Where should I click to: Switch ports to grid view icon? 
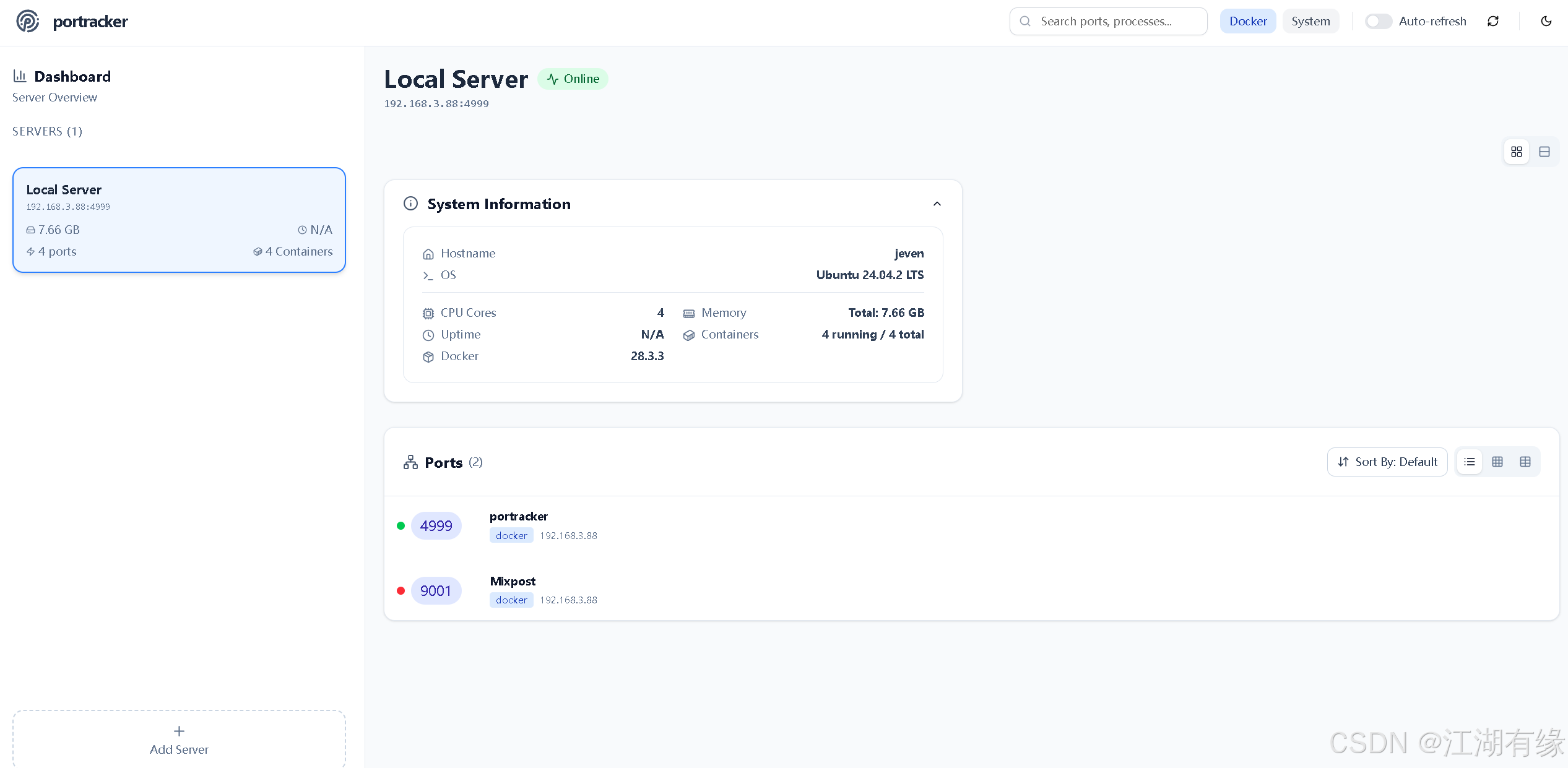(x=1497, y=462)
